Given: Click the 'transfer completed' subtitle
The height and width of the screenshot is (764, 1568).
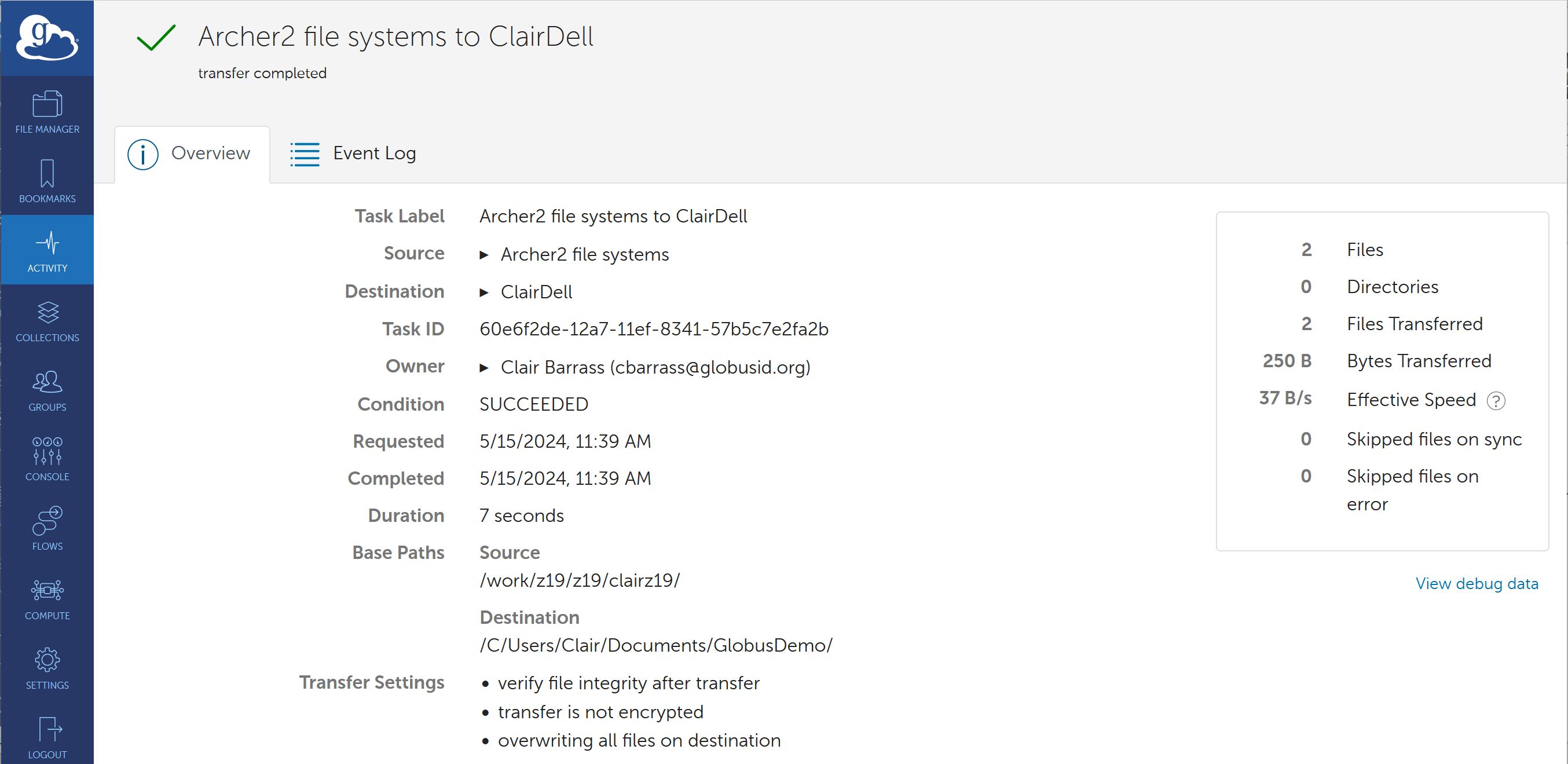Looking at the screenshot, I should 262,73.
